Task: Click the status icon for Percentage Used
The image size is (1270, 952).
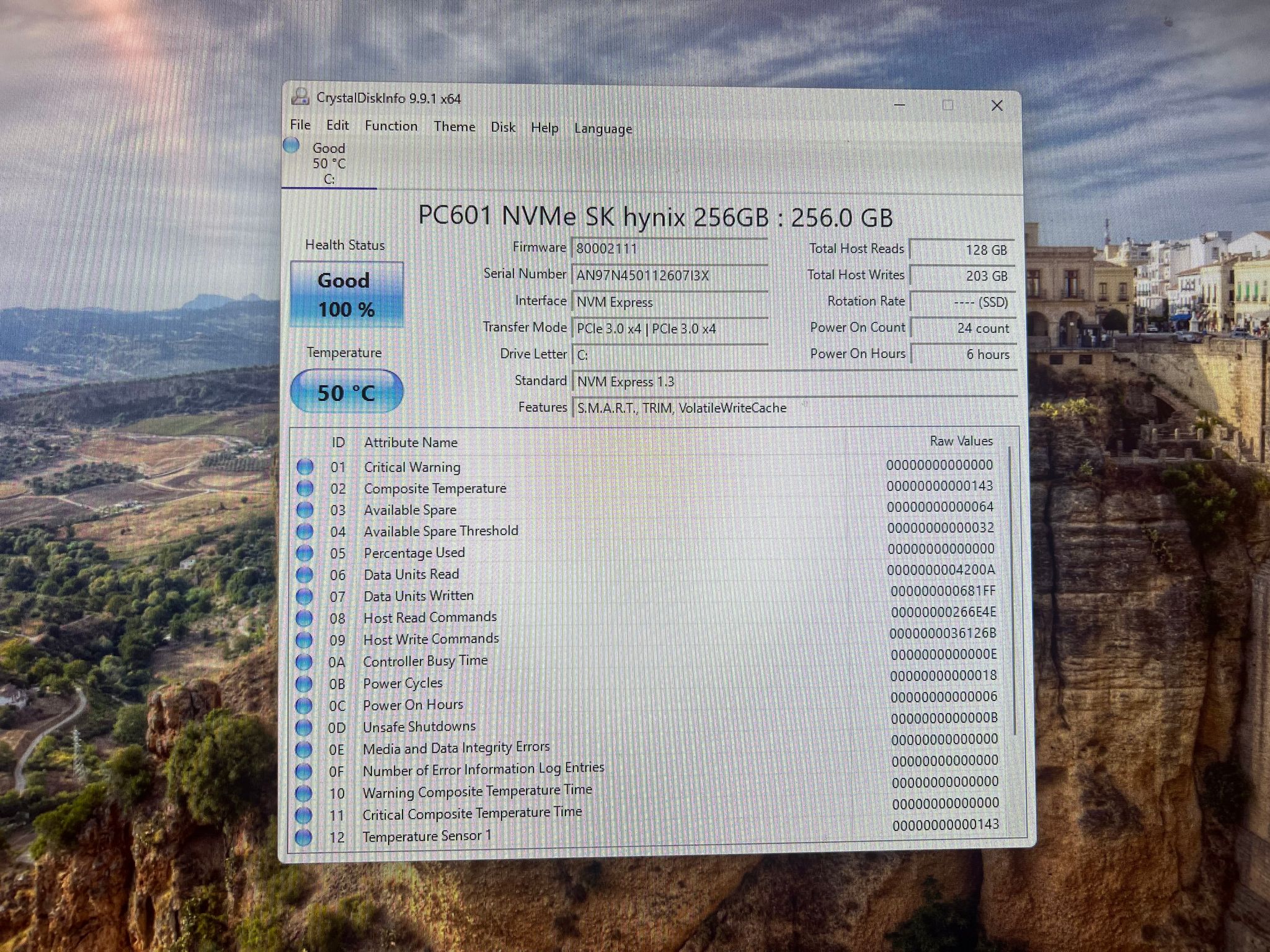Action: click(304, 553)
